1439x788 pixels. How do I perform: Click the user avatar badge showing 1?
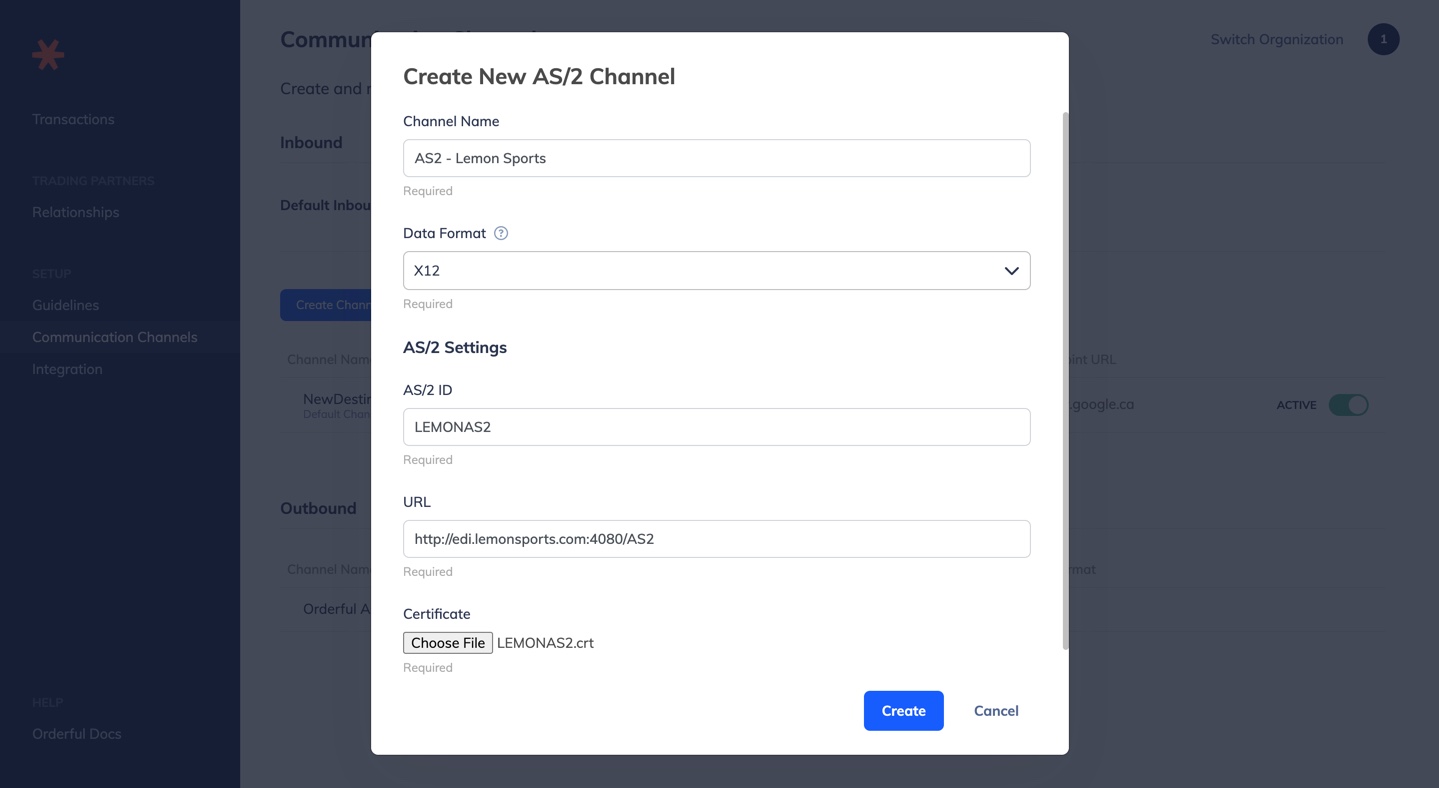[1383, 39]
